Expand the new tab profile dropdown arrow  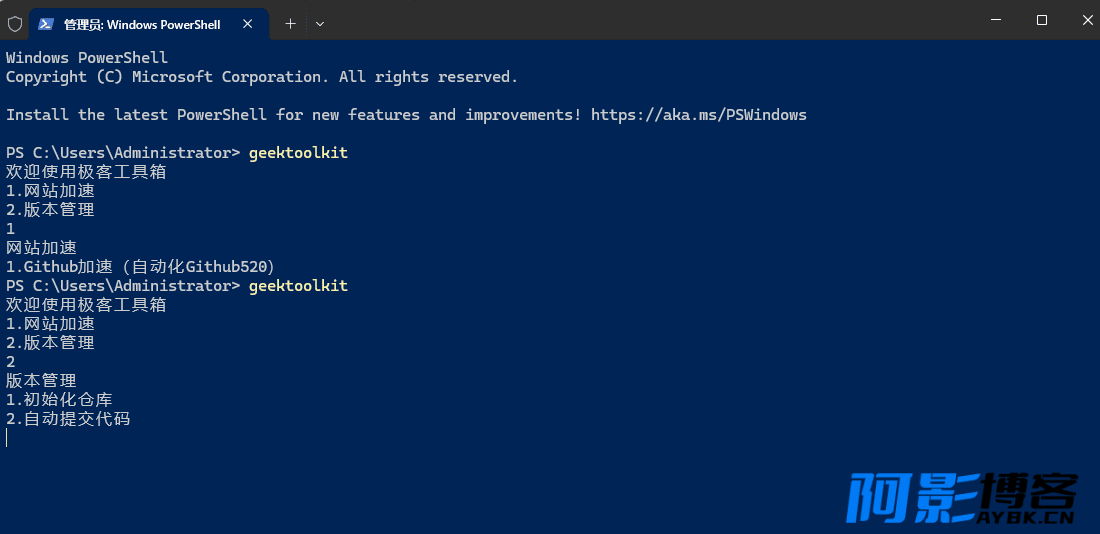[320, 24]
